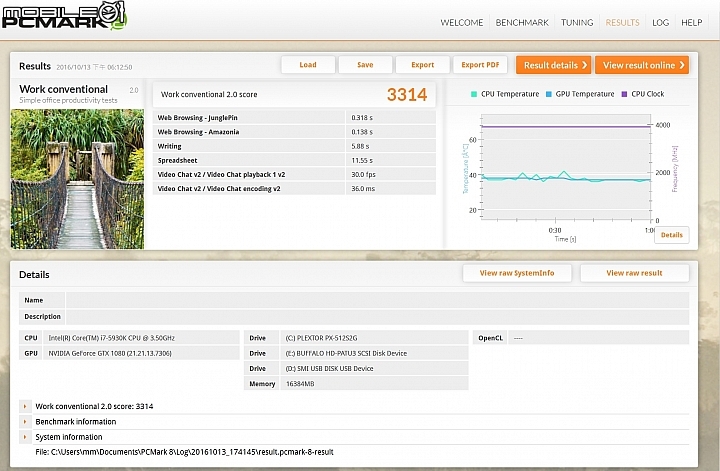Click the chevron on Result details button
Image resolution: width=720 pixels, height=471 pixels.
pyautogui.click(x=585, y=65)
